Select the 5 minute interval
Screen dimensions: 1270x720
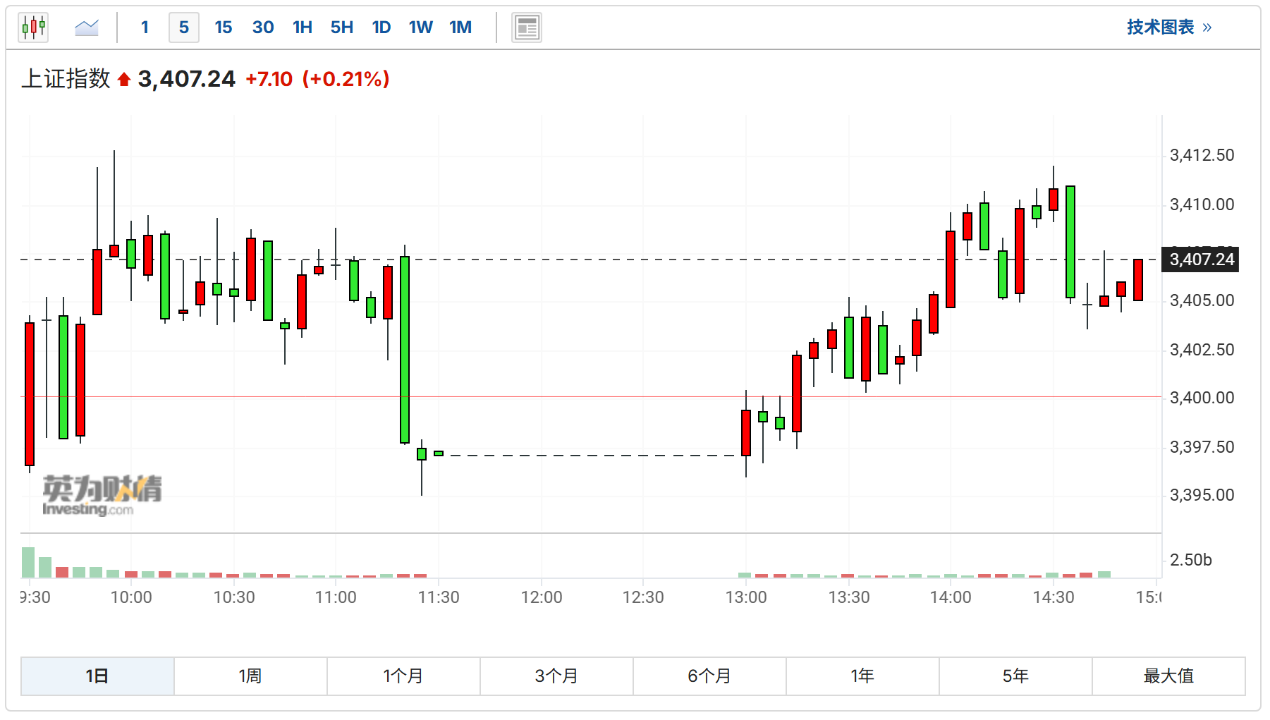click(x=184, y=27)
